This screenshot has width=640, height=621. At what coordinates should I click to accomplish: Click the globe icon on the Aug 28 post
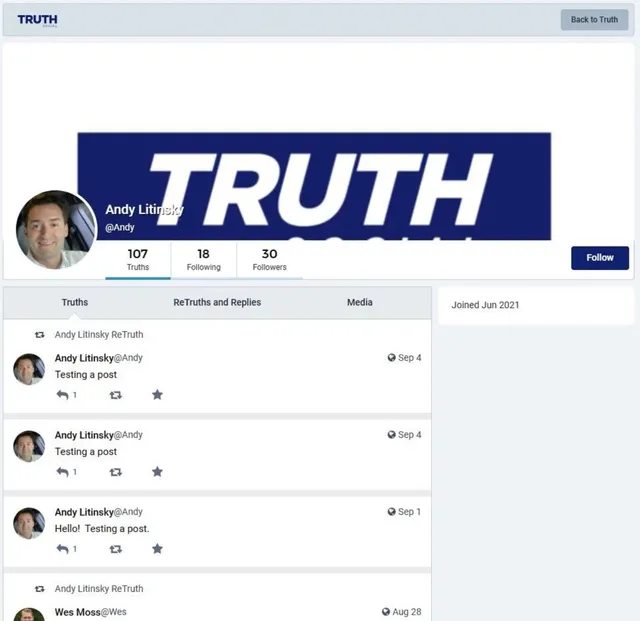(386, 612)
